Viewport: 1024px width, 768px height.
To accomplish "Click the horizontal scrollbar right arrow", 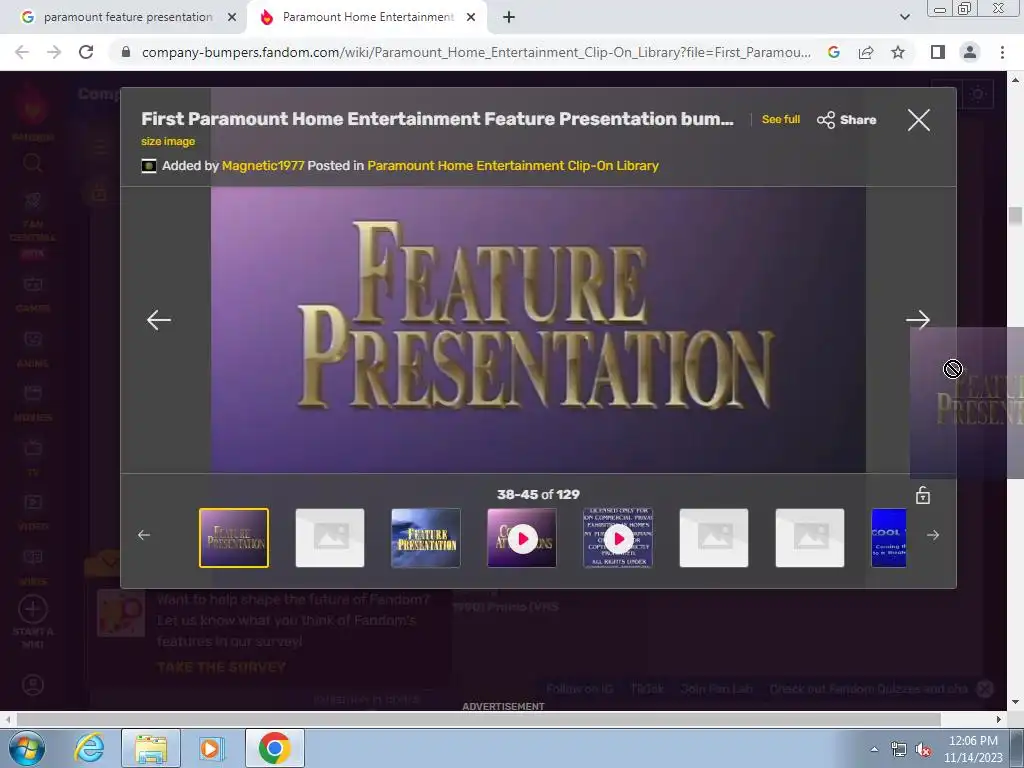I will (x=999, y=719).
